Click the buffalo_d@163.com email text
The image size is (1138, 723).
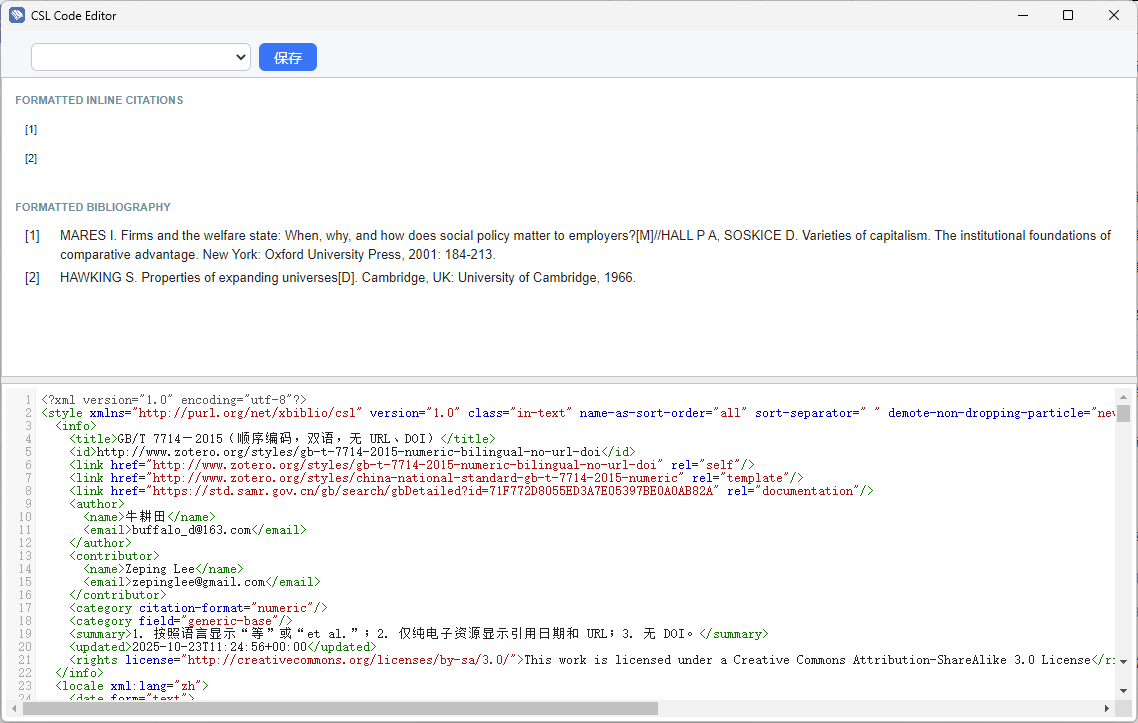pos(190,530)
